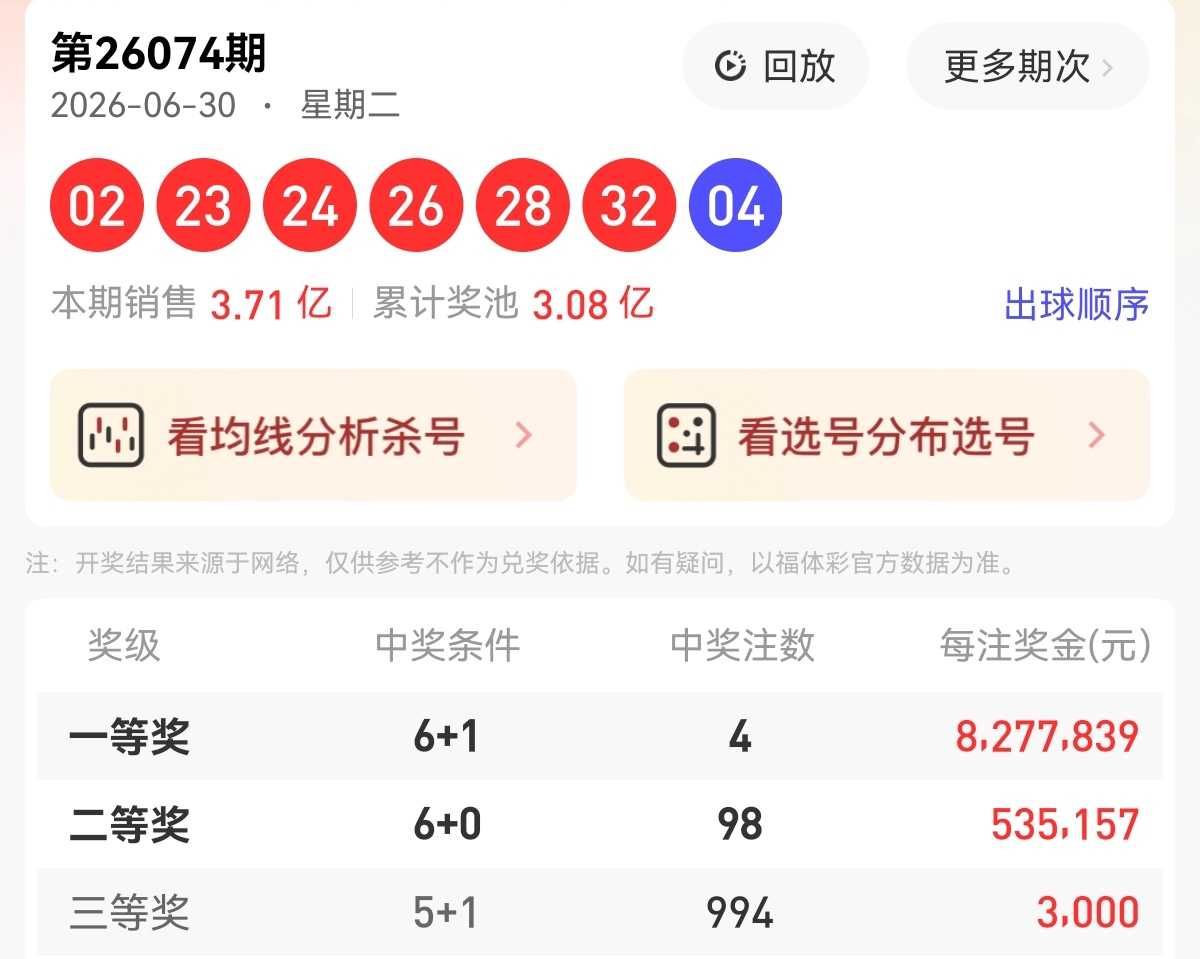Tap the 奖级 column header
1200x959 pixels.
[124, 646]
